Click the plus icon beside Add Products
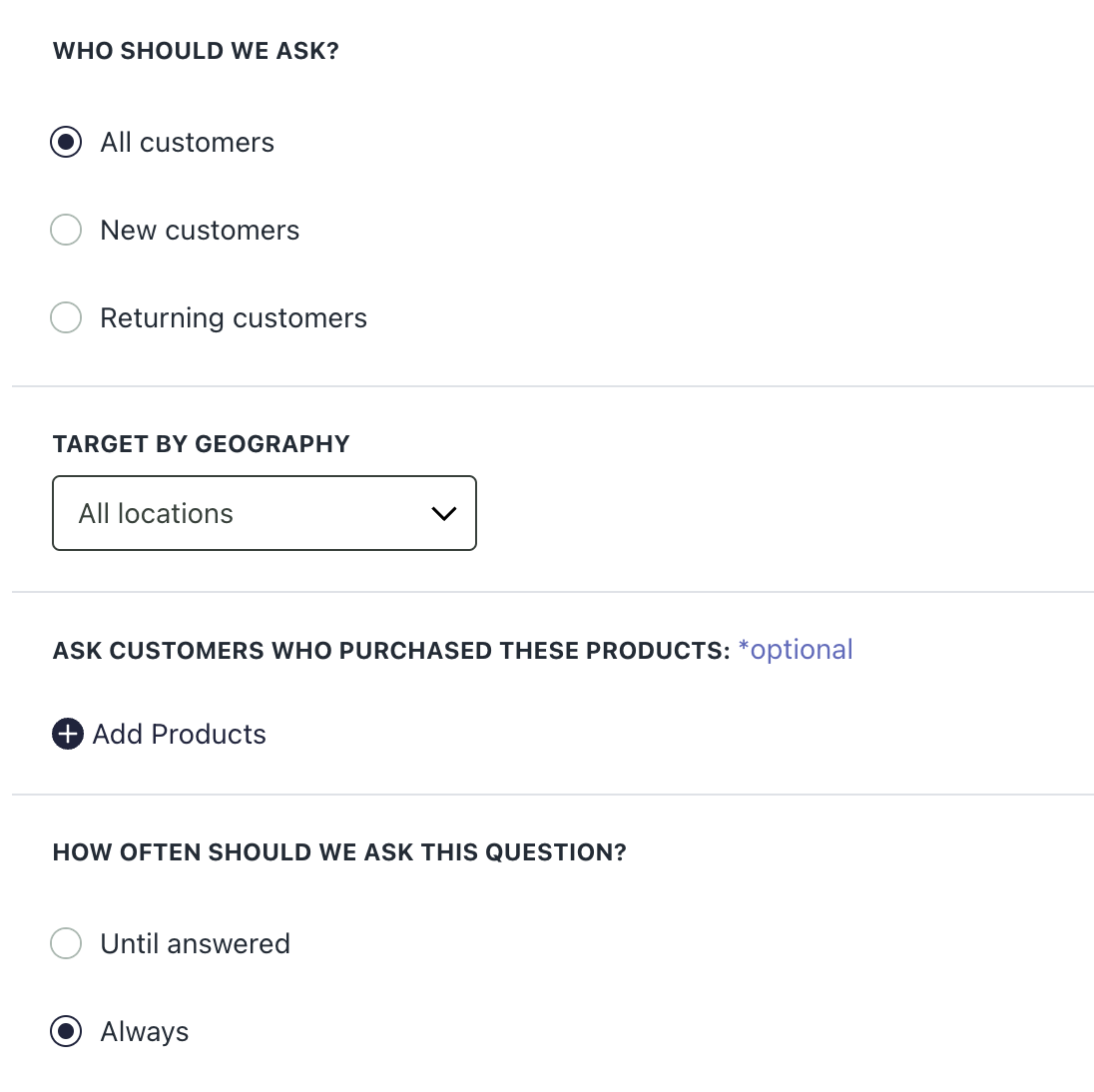The image size is (1094, 1092). pyautogui.click(x=67, y=735)
